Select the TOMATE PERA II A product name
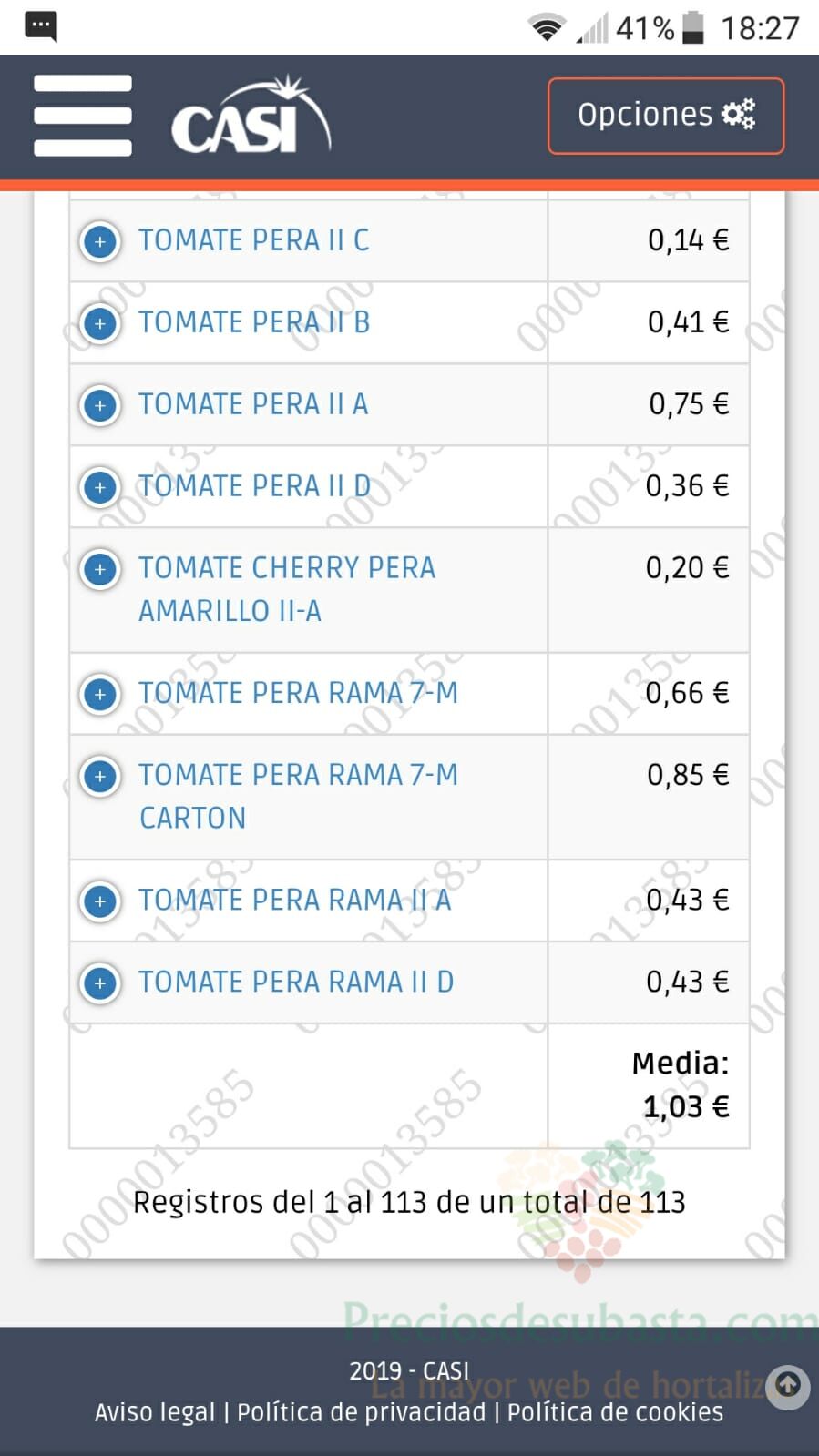This screenshot has width=819, height=1456. point(253,404)
